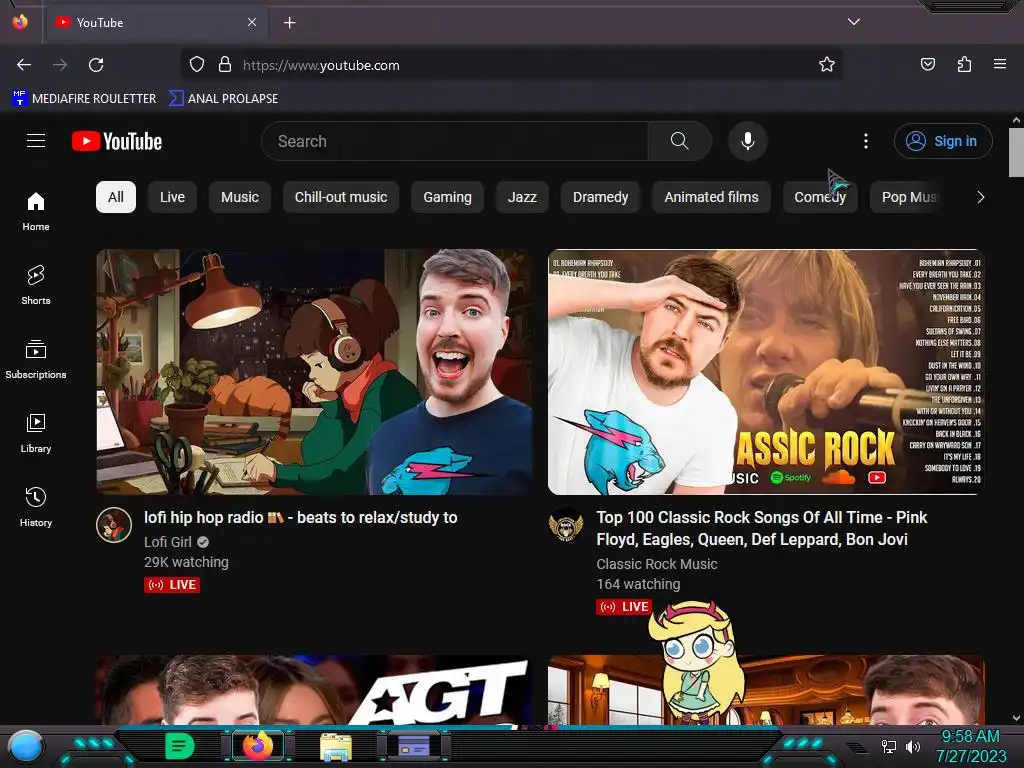The height and width of the screenshot is (768, 1024).
Task: Open Shorts in the sidebar
Action: point(36,285)
